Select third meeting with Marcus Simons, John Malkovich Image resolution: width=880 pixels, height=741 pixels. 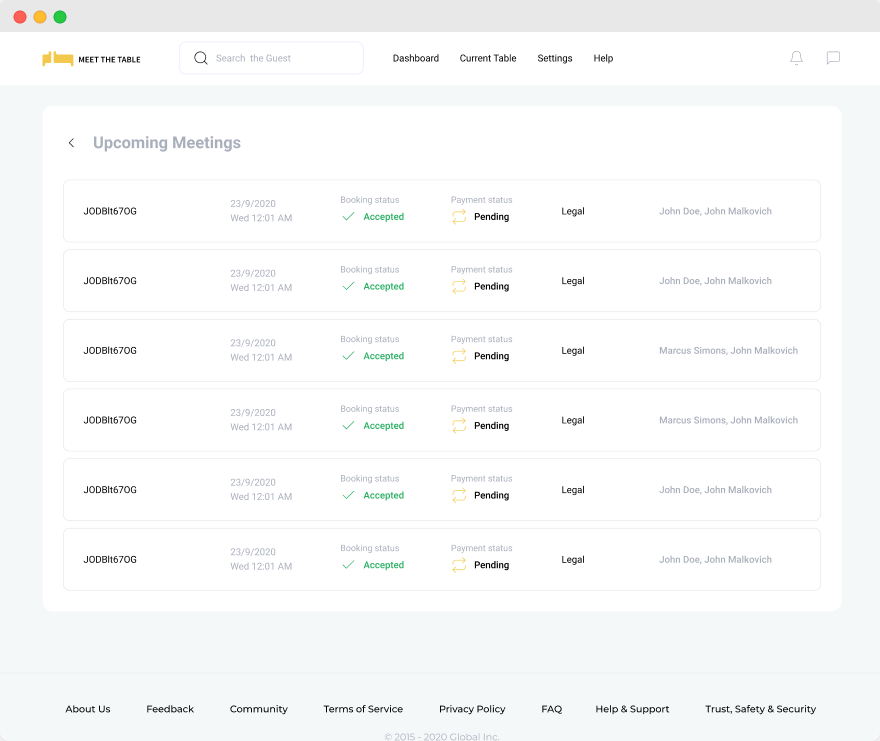point(442,350)
